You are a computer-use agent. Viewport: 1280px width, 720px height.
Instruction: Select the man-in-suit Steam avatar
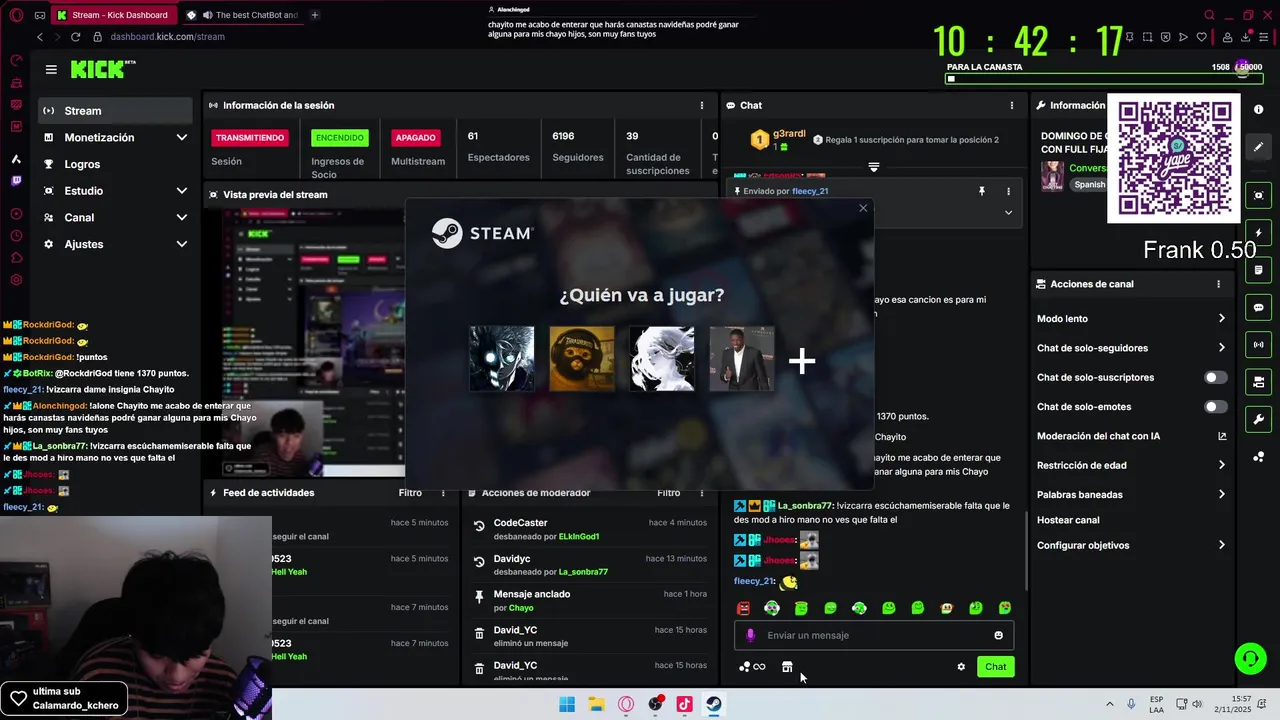(x=742, y=358)
